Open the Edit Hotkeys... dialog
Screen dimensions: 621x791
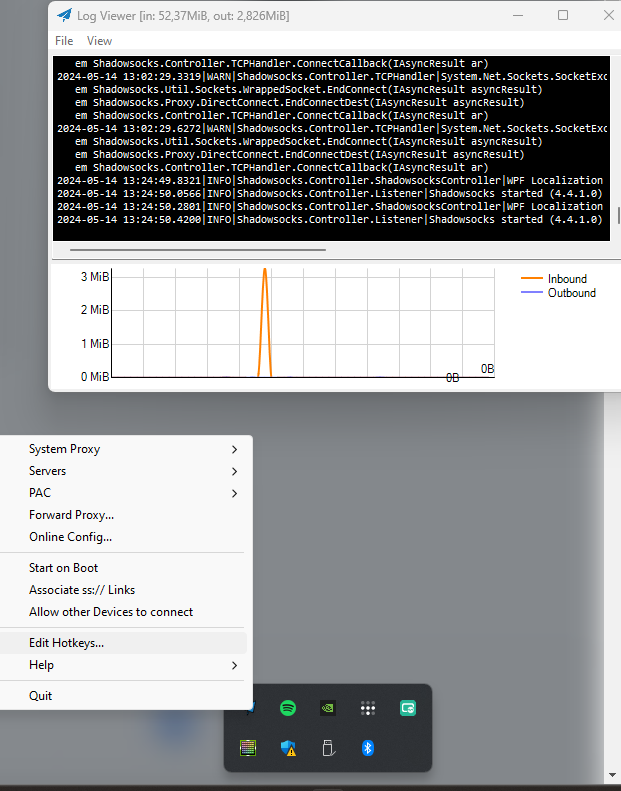coord(66,643)
